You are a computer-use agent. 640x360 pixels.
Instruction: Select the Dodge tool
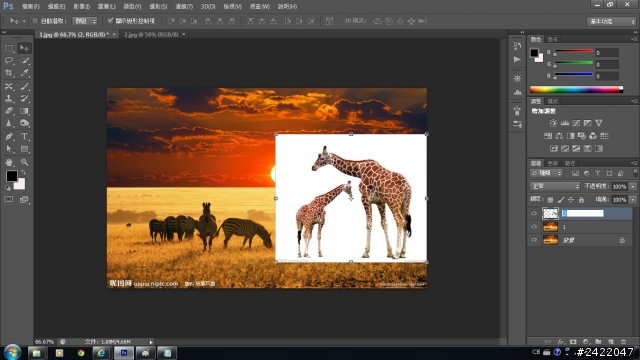(x=24, y=123)
